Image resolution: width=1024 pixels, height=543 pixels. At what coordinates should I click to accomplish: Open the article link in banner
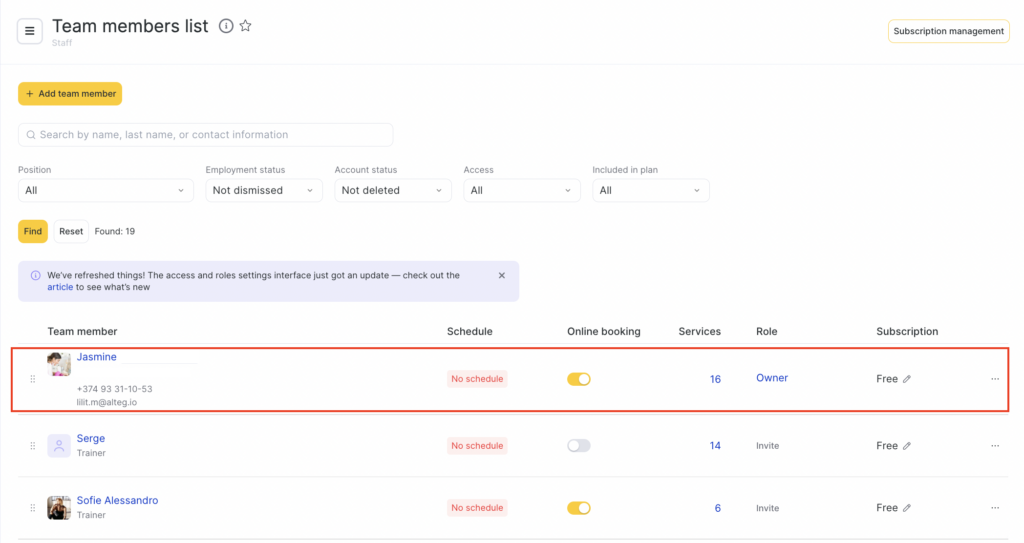60,287
